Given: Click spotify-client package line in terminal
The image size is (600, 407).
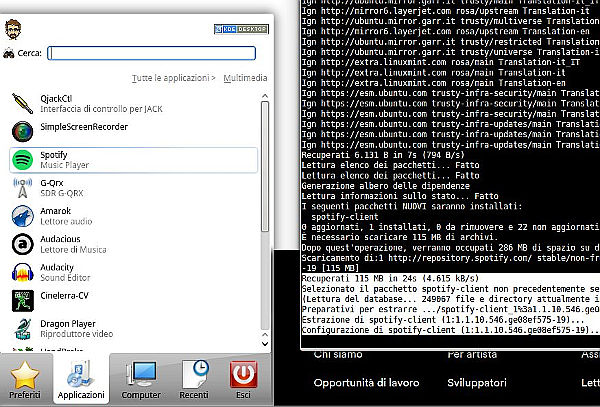Looking at the screenshot, I should pyautogui.click(x=345, y=217).
